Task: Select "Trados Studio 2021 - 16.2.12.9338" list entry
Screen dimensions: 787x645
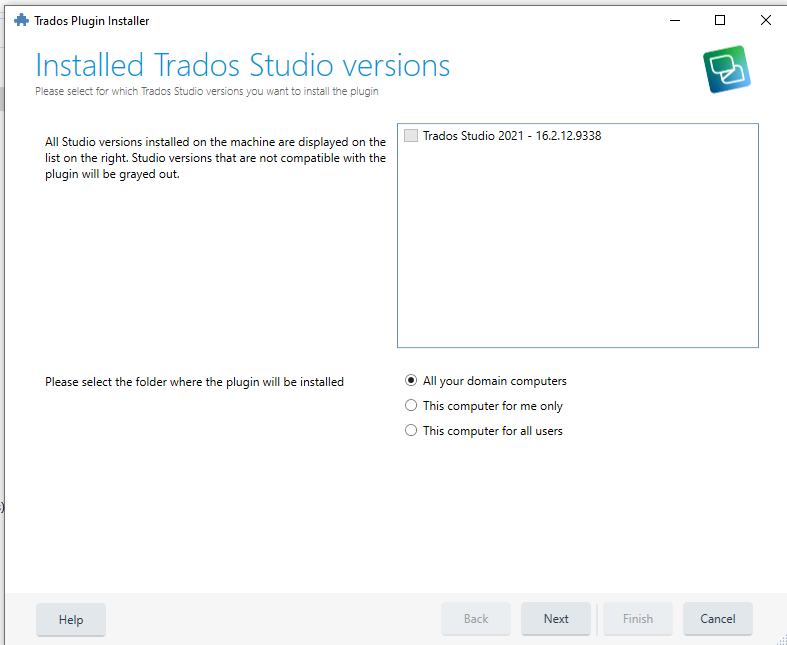Action: click(x=512, y=136)
